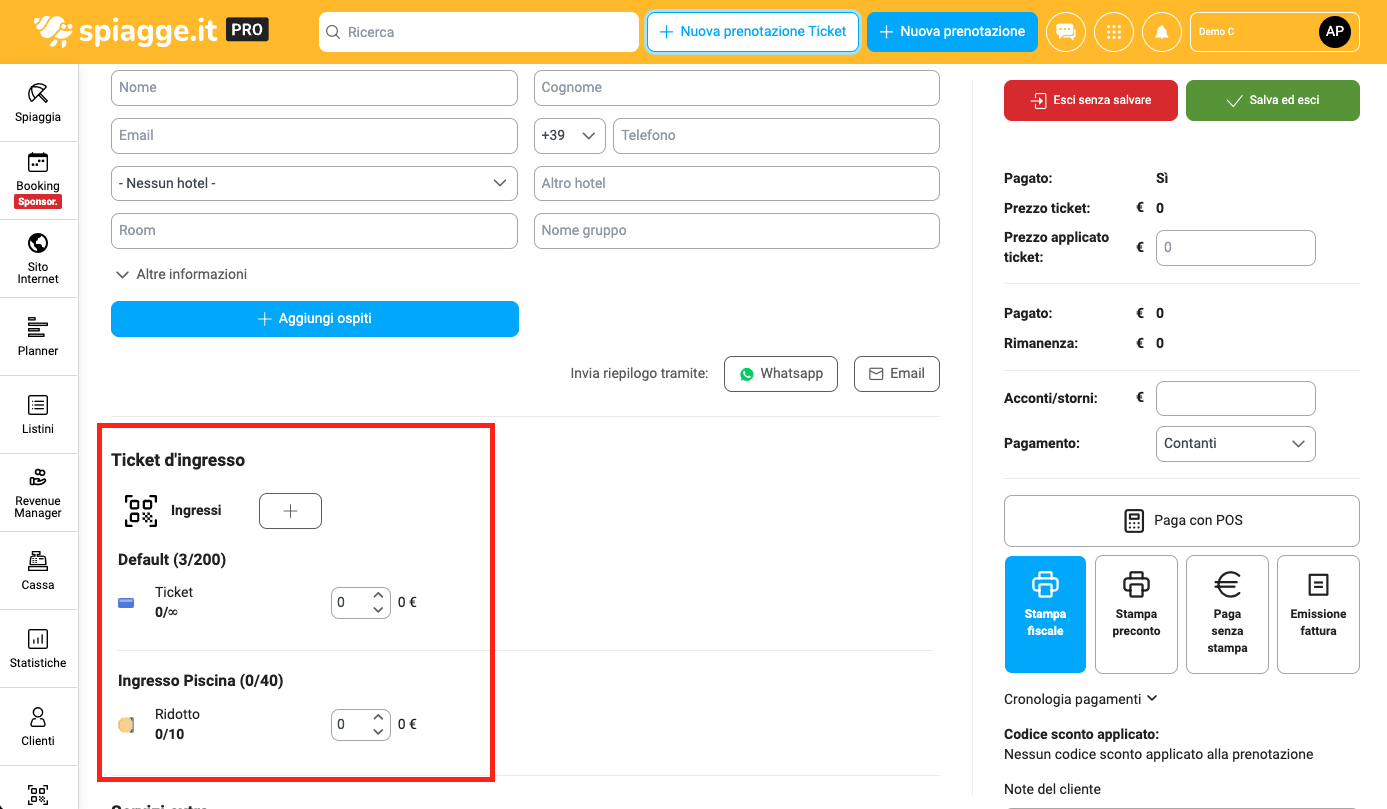This screenshot has width=1387, height=809.
Task: Increase the Ticket quantity stepper
Action: click(378, 596)
